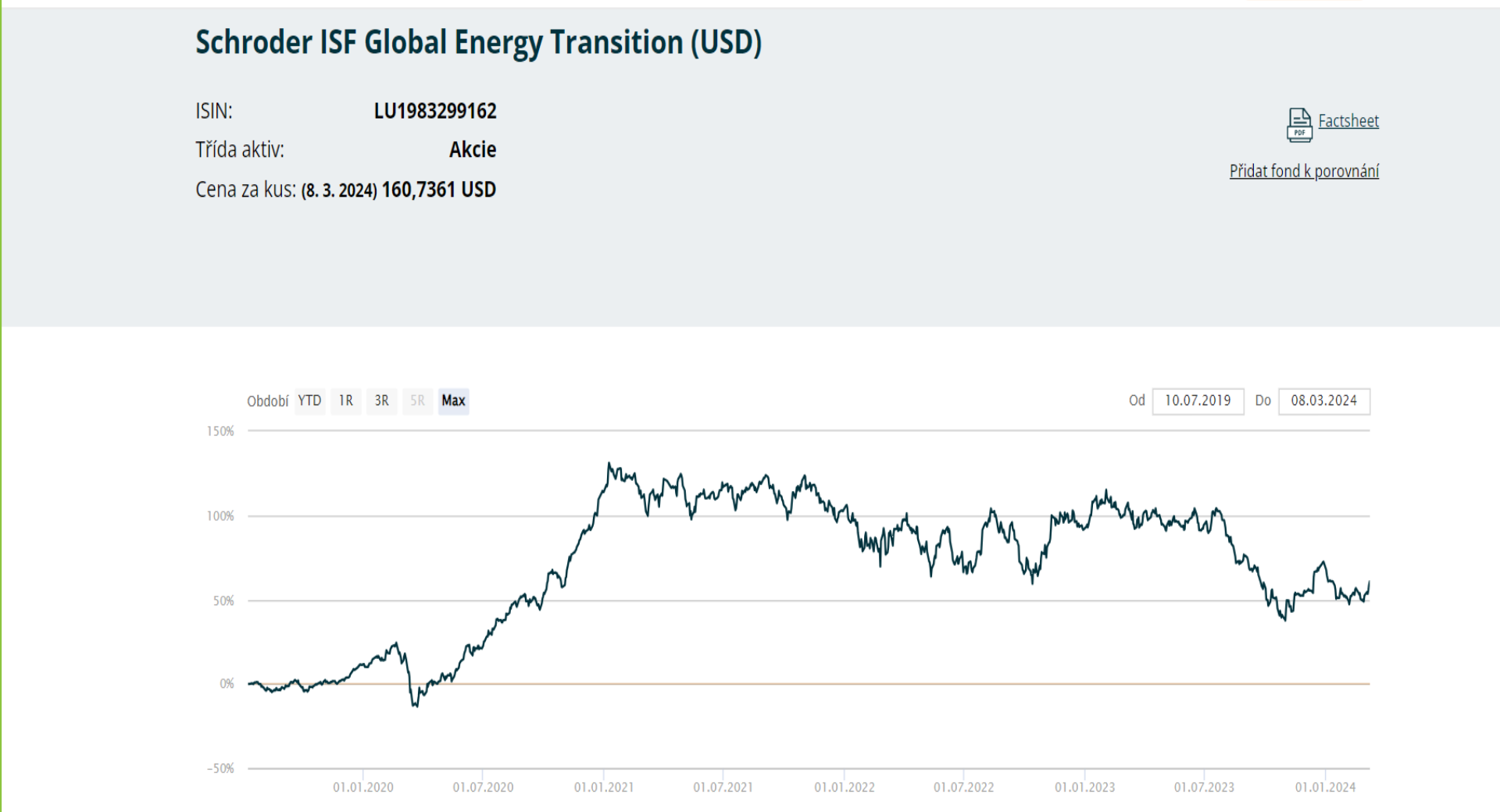Open the Factsheet PDF icon

pos(1299,125)
